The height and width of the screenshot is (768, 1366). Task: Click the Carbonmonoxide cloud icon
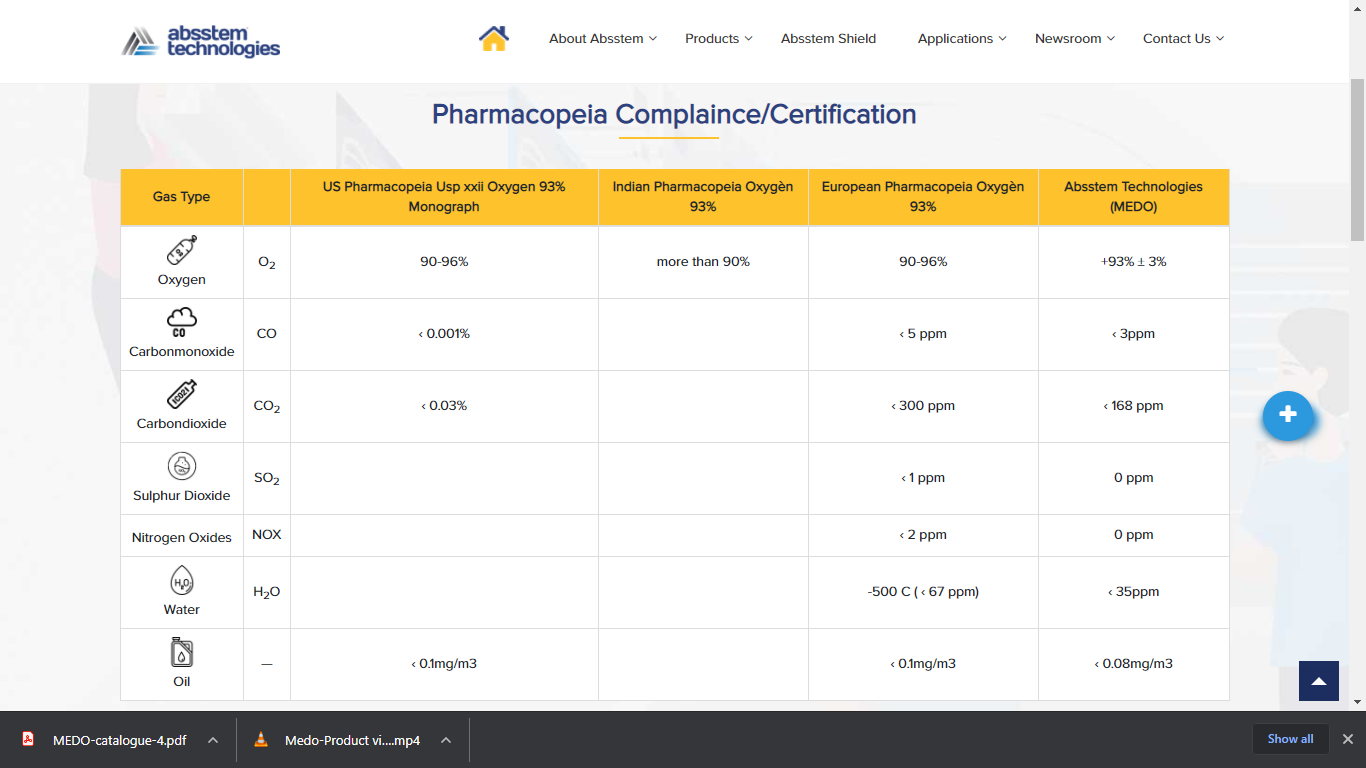181,322
